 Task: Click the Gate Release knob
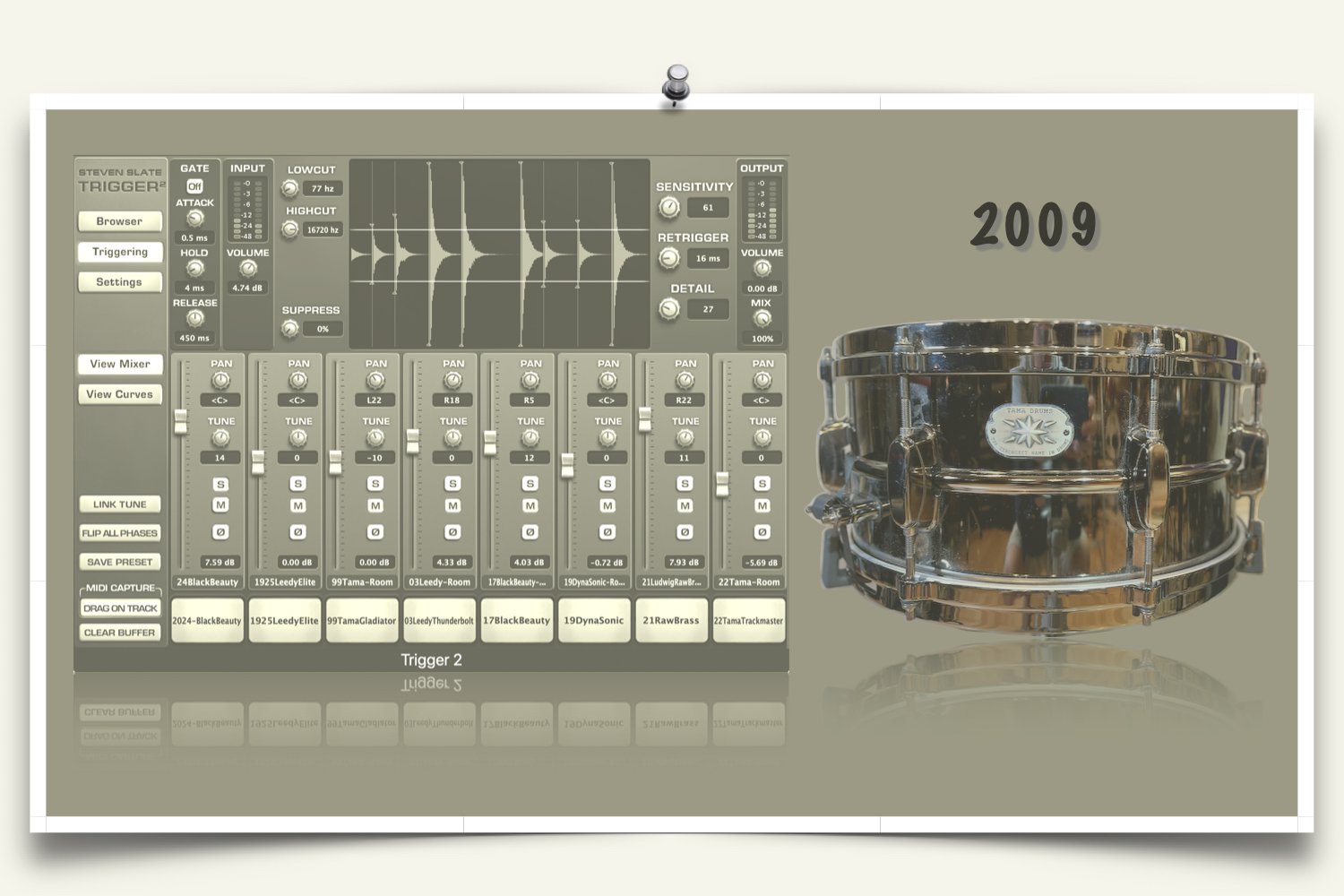(194, 319)
